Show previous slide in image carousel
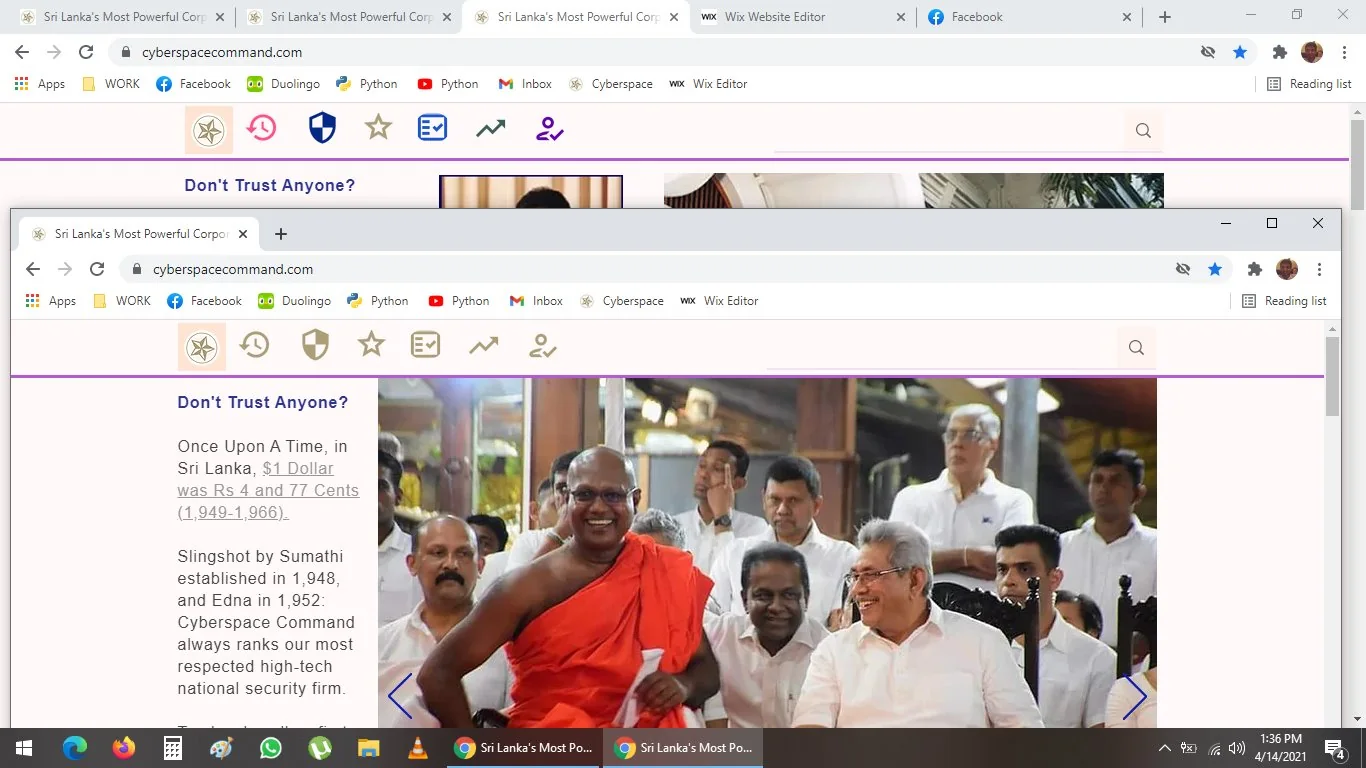 [x=400, y=697]
